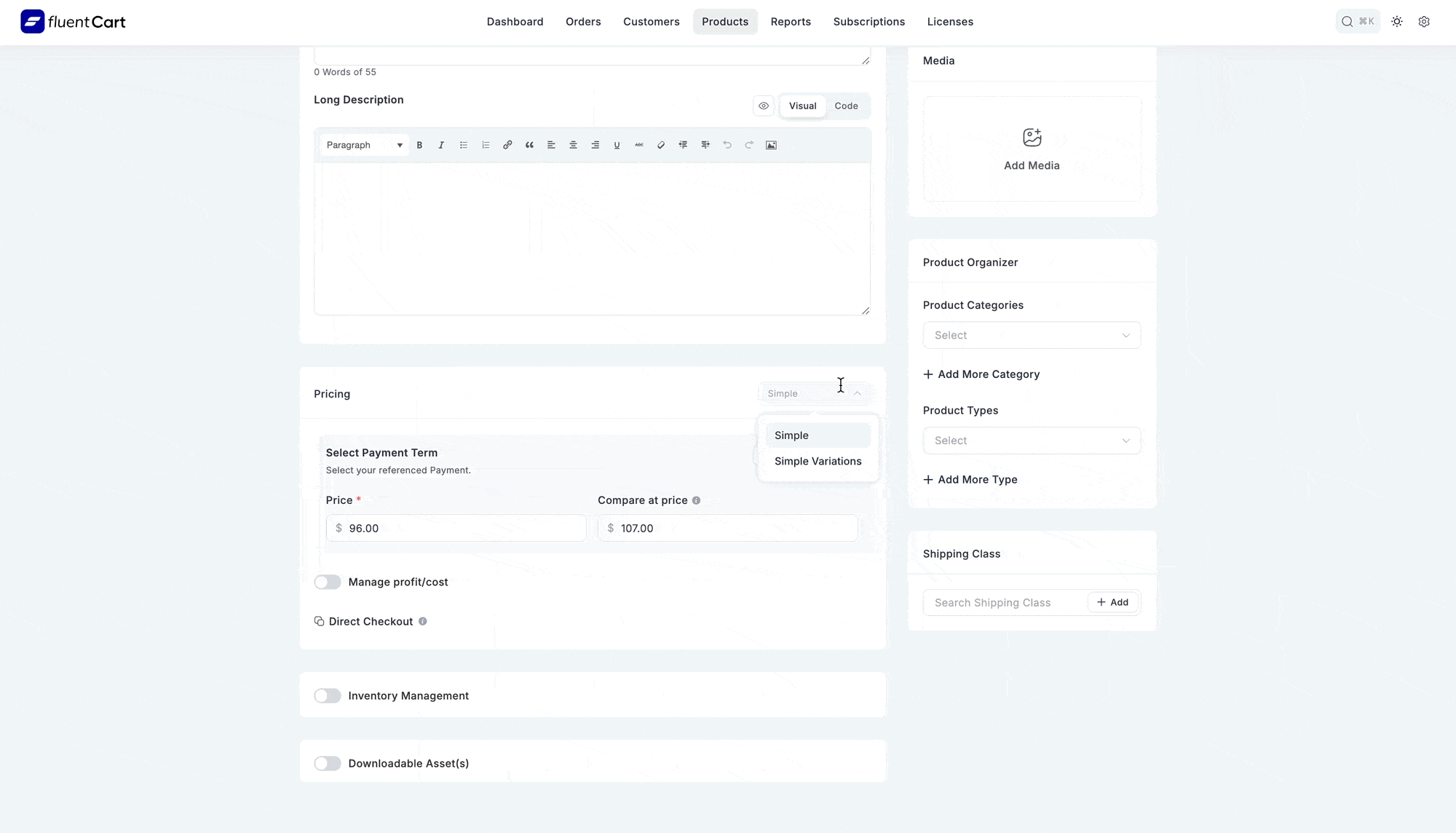Toggle light/dark theme with the sun icon
The height and width of the screenshot is (833, 1456).
tap(1396, 22)
